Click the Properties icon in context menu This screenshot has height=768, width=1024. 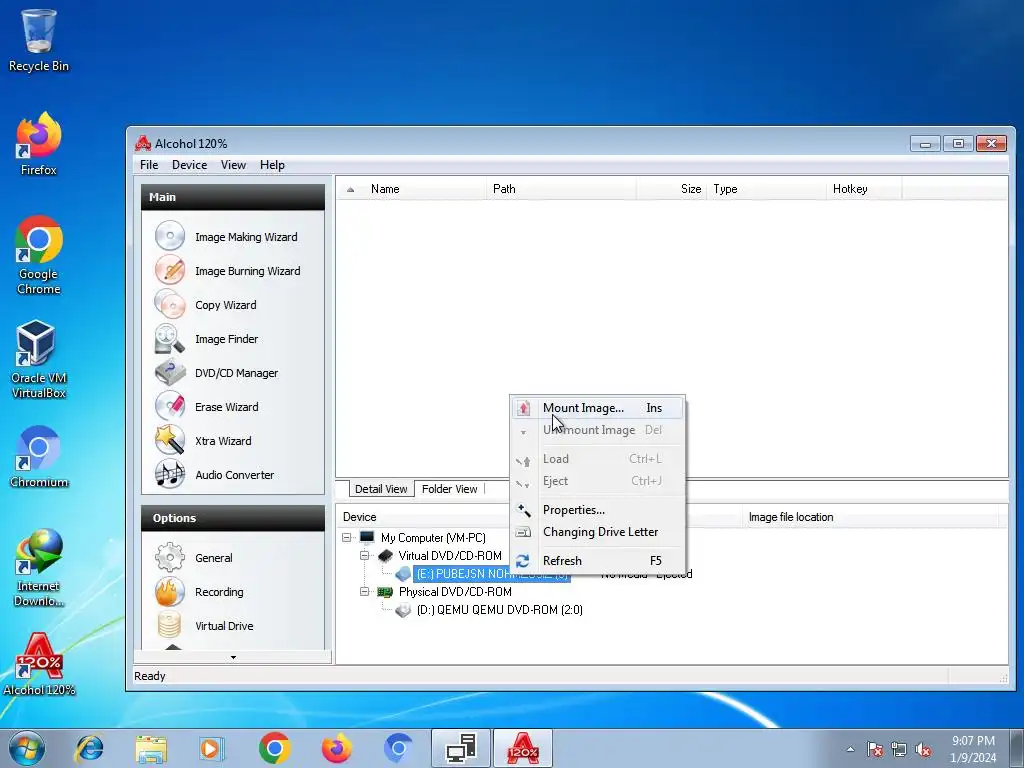(523, 510)
